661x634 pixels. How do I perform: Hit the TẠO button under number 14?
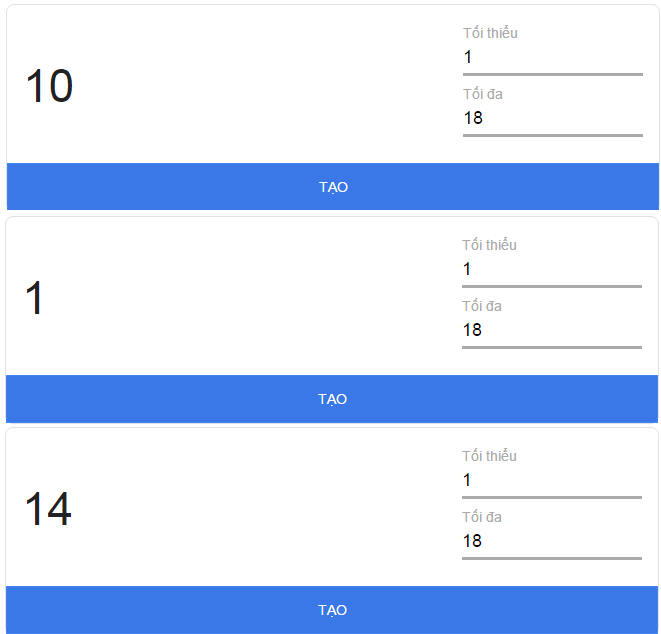pyautogui.click(x=333, y=610)
